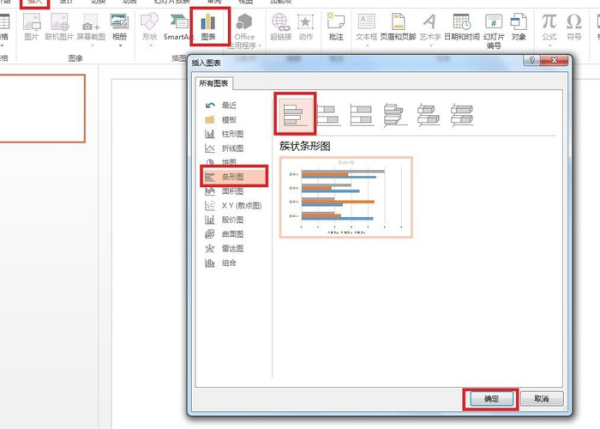Choose 柱形图 column chart category
Viewport: 600px width, 429px height.
point(233,134)
